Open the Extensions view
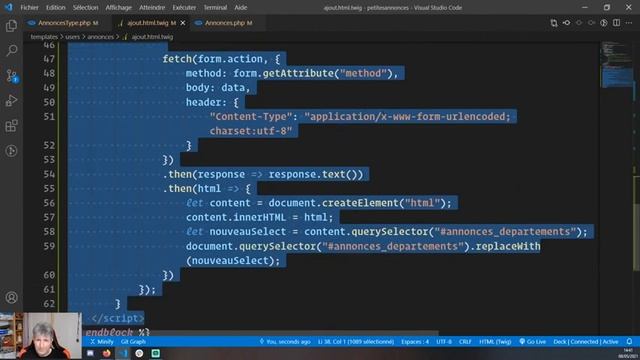640x360 pixels. [x=11, y=126]
